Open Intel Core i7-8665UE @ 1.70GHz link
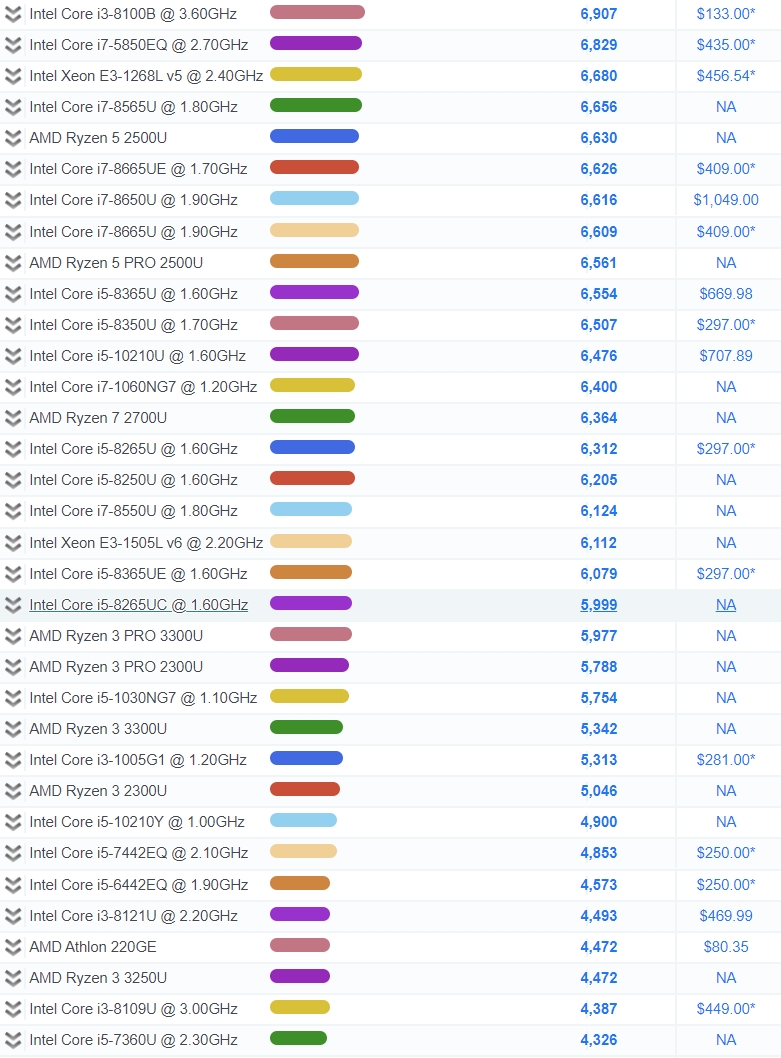781x1058 pixels. pyautogui.click(x=138, y=169)
